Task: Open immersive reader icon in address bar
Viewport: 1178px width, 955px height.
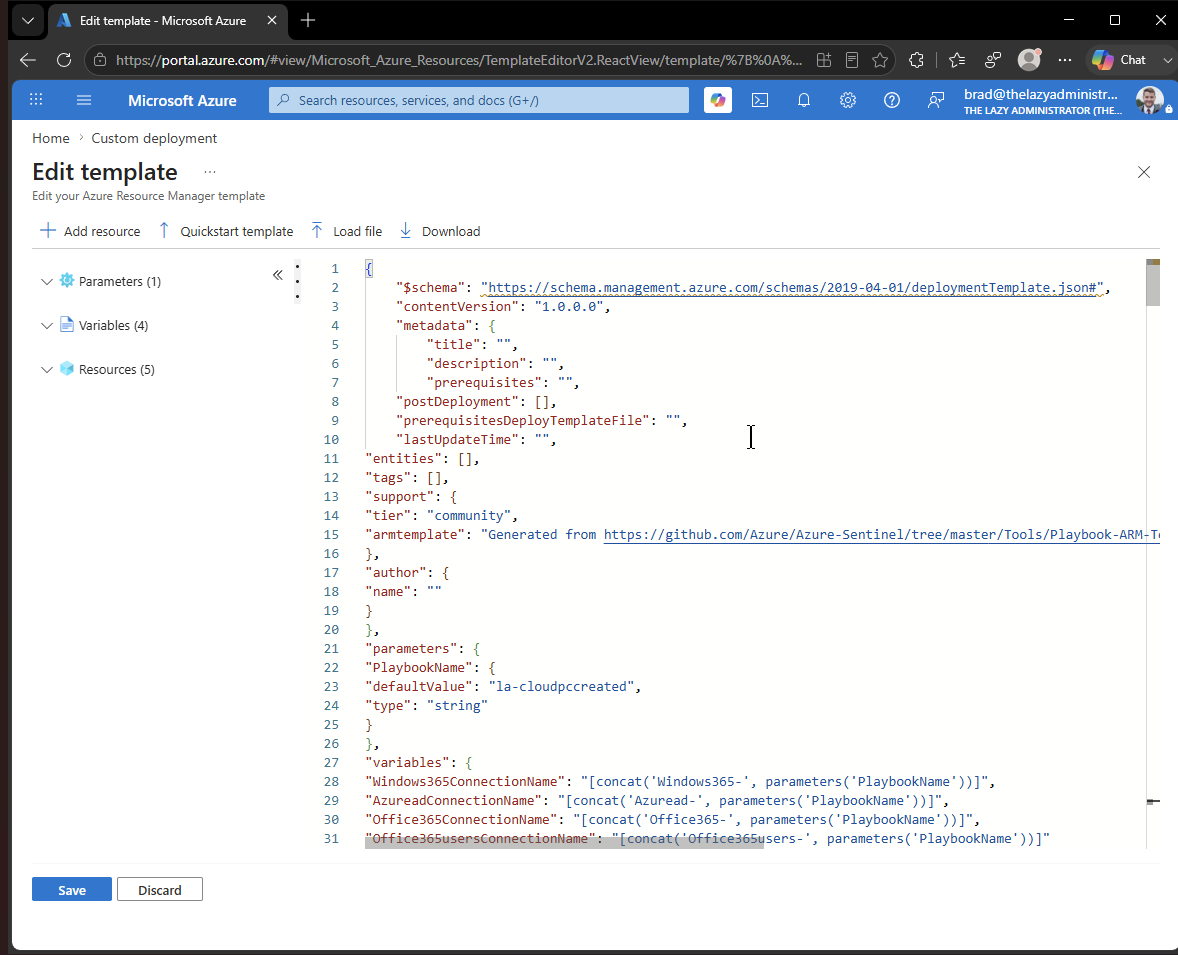Action: 852,60
